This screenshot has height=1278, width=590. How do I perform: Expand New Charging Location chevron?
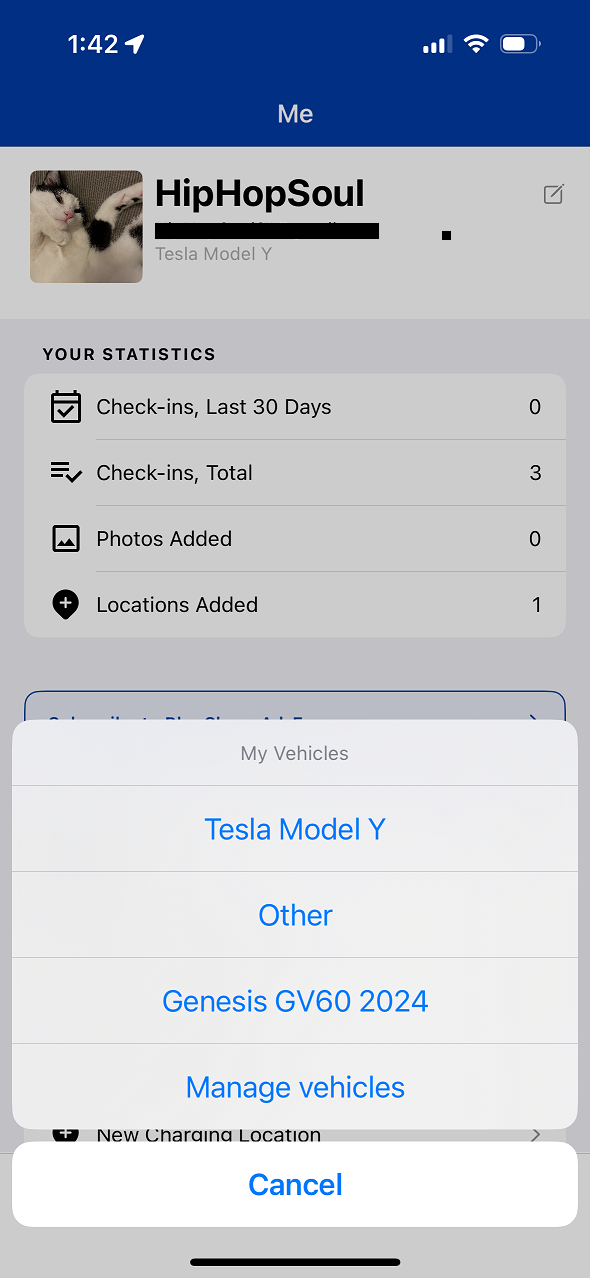536,1135
